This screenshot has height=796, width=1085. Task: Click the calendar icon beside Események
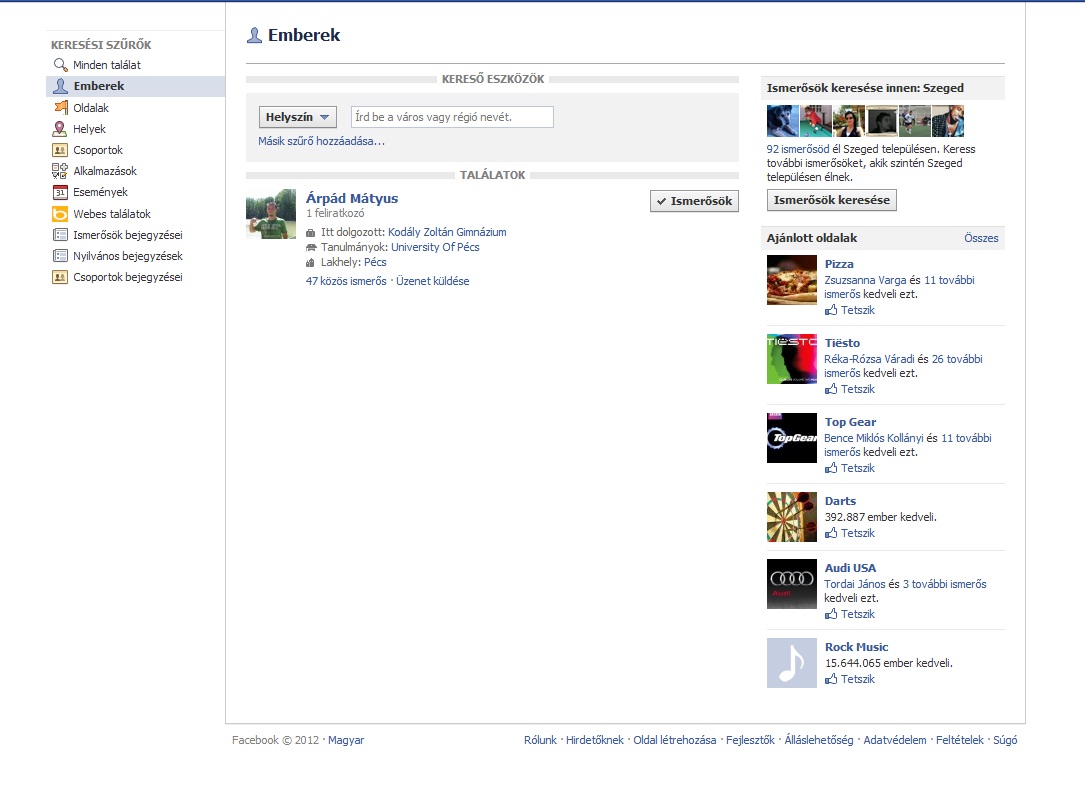pos(60,192)
